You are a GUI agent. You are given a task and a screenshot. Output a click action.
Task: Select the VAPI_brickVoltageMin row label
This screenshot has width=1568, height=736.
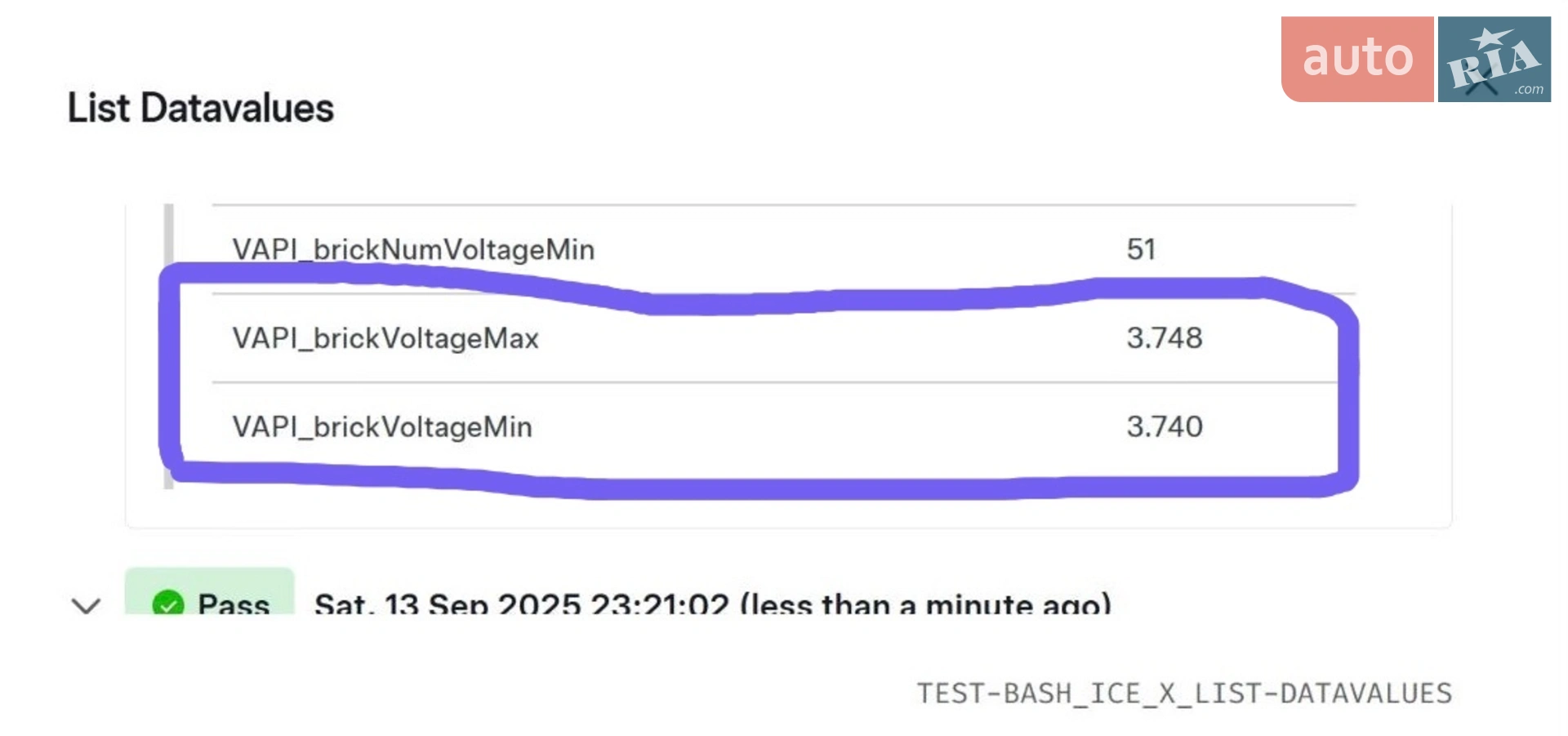[x=382, y=426]
